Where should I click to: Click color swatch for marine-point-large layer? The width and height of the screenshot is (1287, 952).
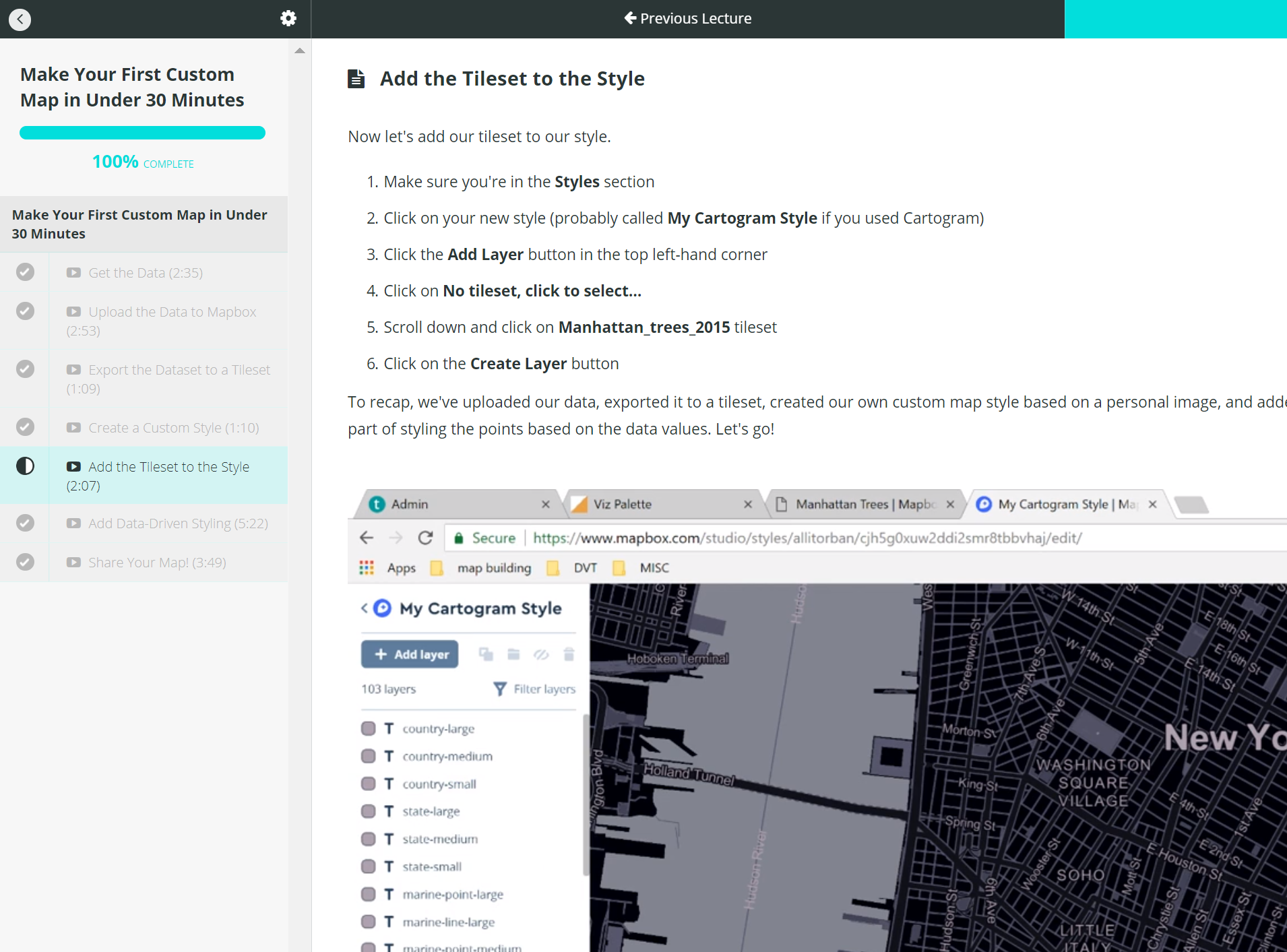tap(368, 894)
